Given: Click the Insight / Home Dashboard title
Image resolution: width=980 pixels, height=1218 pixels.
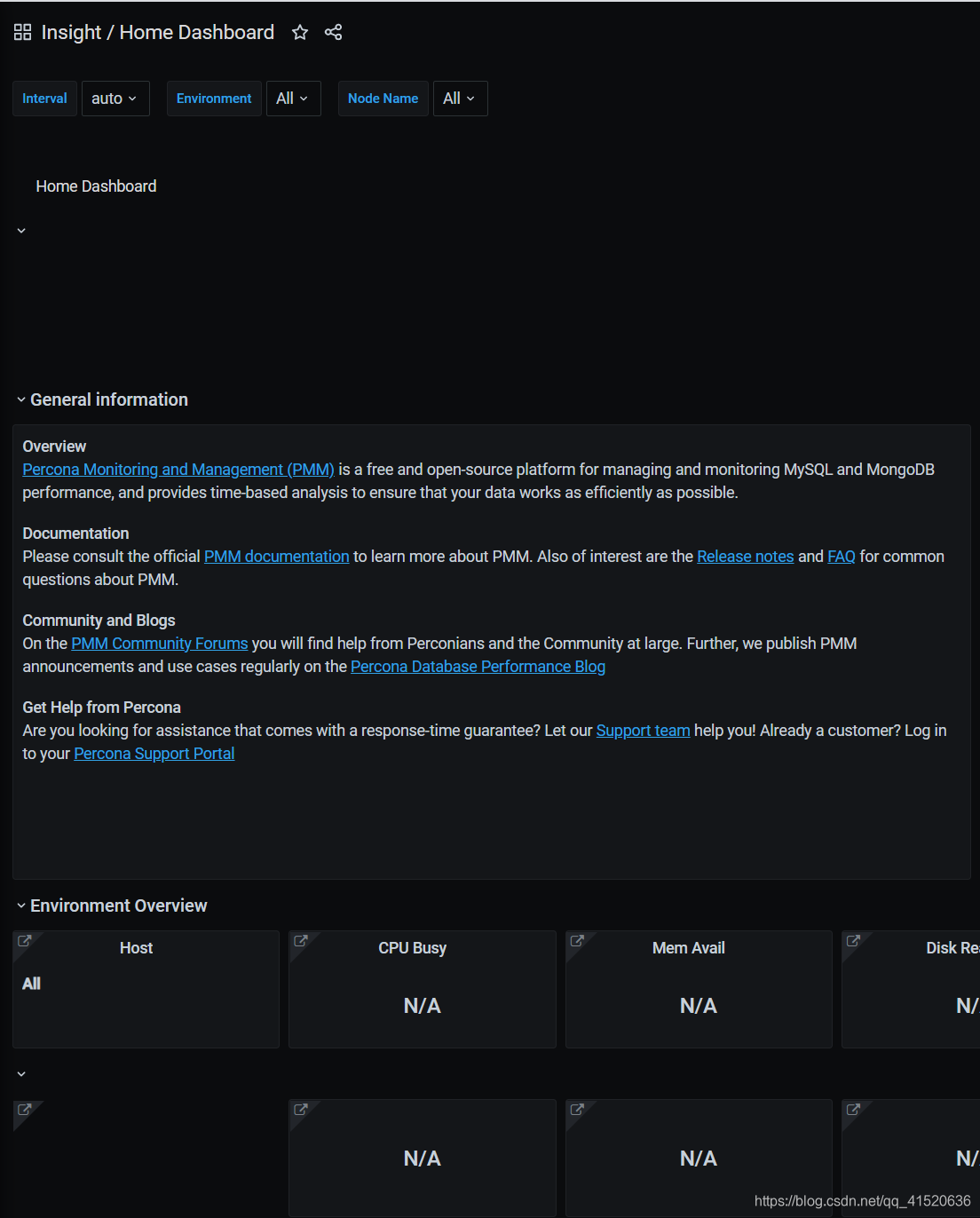Looking at the screenshot, I should click(158, 33).
